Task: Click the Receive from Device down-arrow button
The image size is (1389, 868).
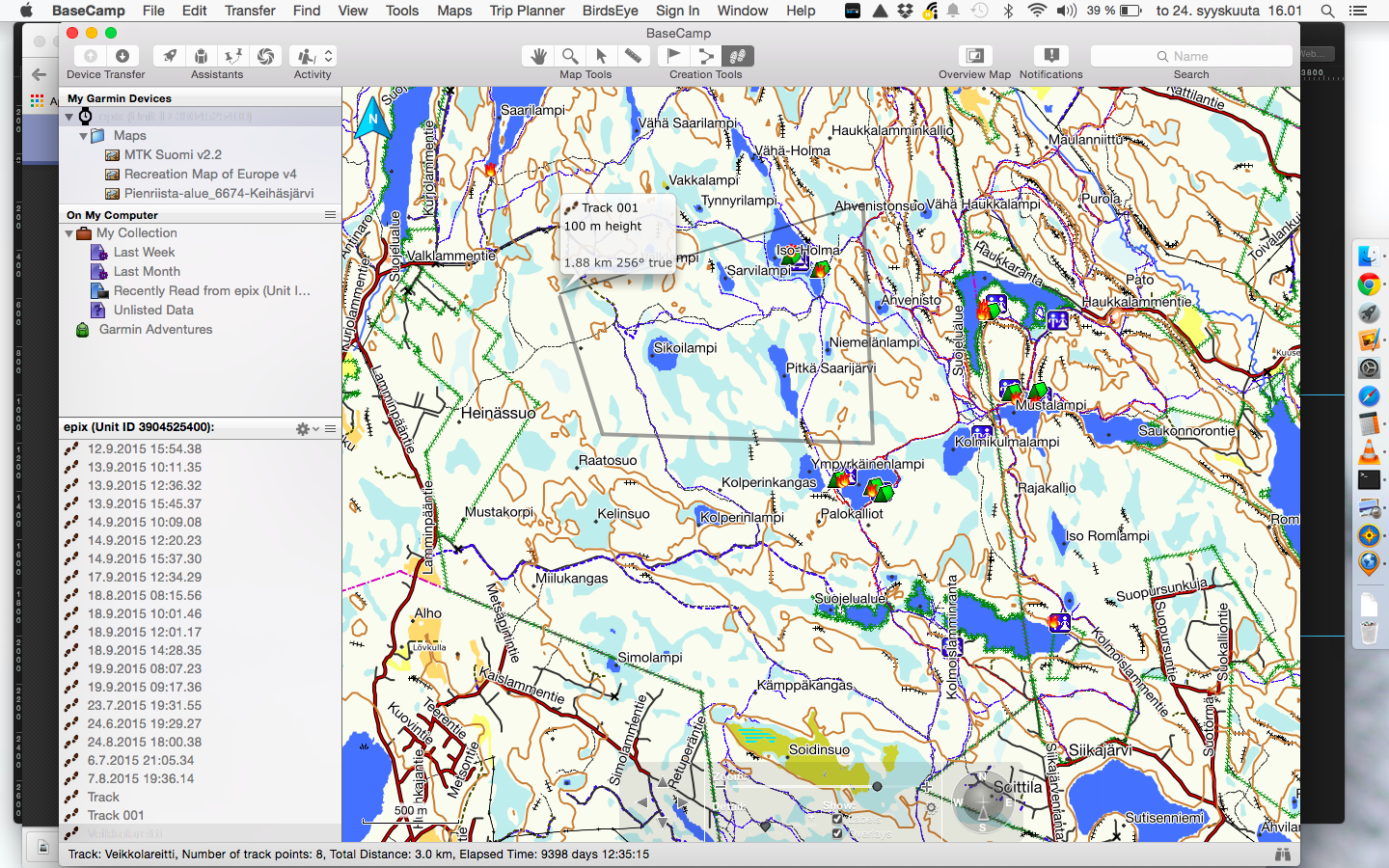Action: [x=123, y=56]
